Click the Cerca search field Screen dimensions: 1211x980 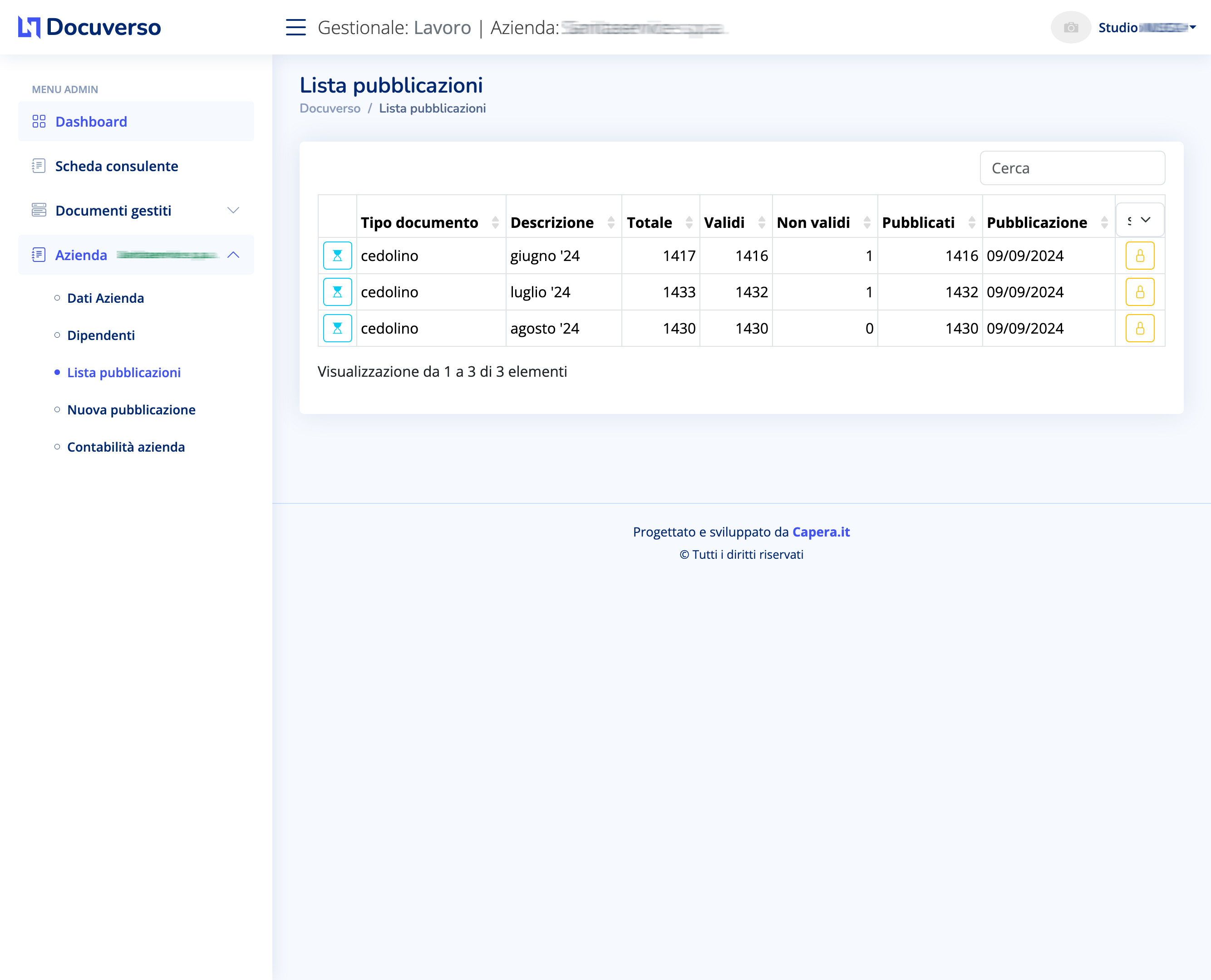tap(1072, 168)
